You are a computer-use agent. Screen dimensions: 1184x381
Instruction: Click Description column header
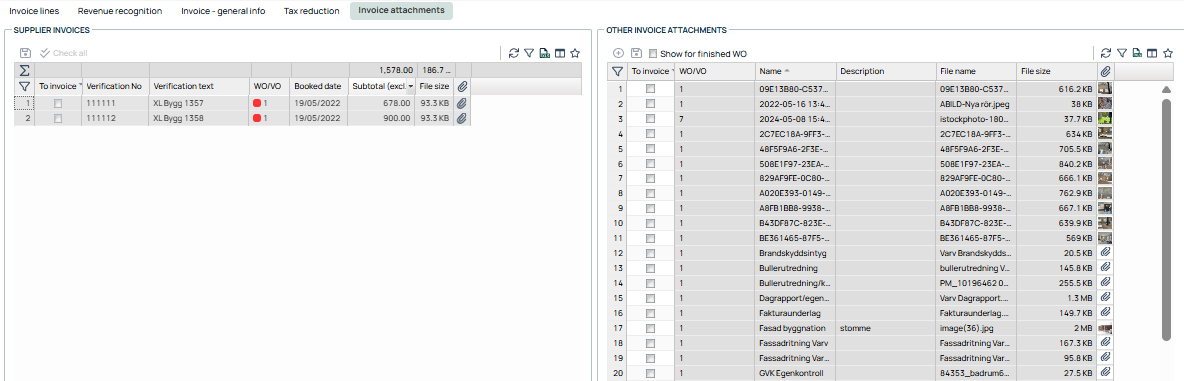point(886,71)
